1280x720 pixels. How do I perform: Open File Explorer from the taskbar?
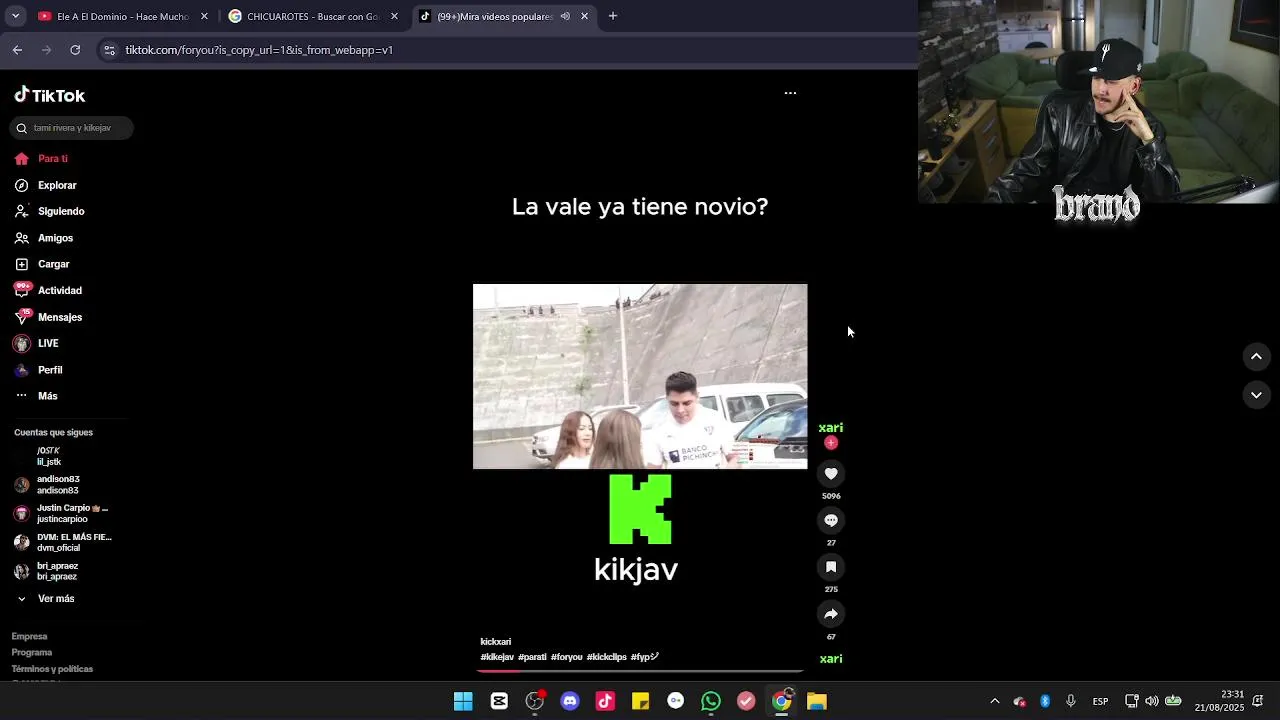817,701
